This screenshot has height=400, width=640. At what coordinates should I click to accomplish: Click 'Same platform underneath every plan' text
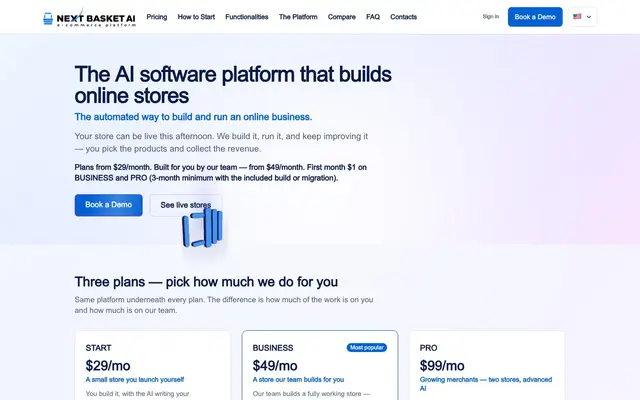point(224,305)
